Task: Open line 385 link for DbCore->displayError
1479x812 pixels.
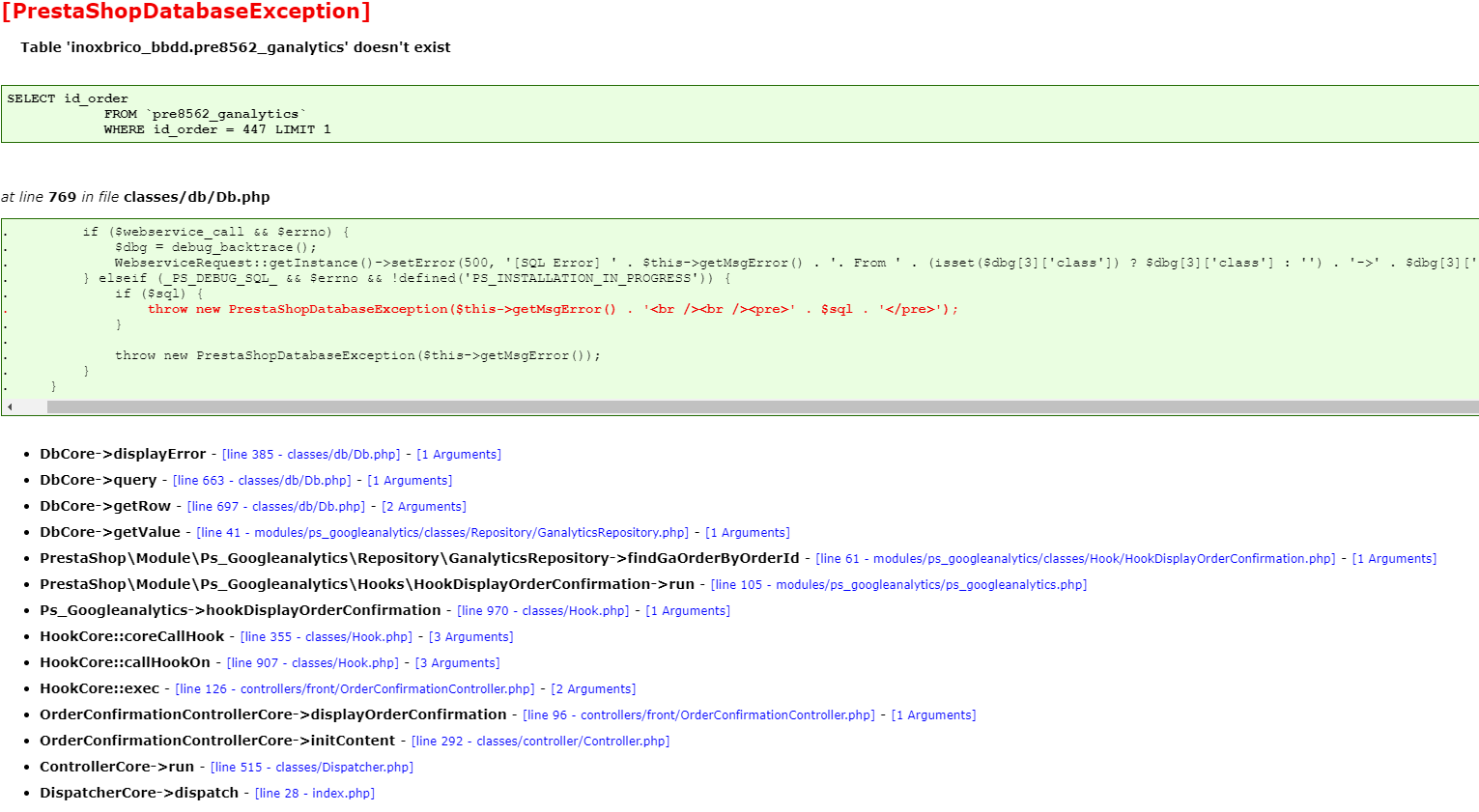Action: coord(311,455)
